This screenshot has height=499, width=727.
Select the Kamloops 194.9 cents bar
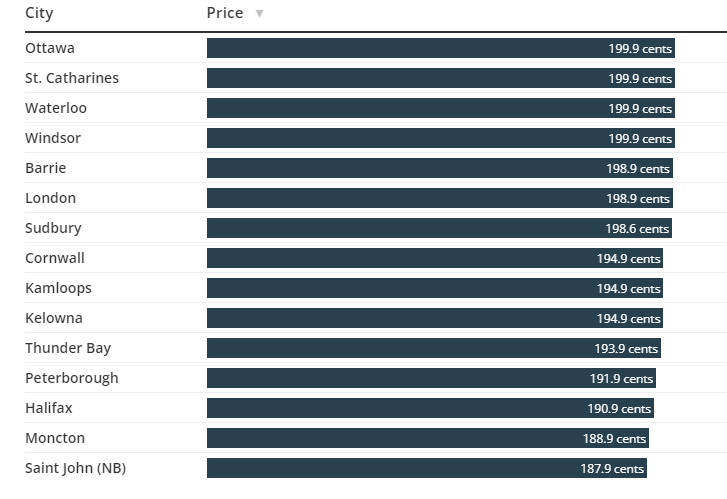(x=434, y=288)
